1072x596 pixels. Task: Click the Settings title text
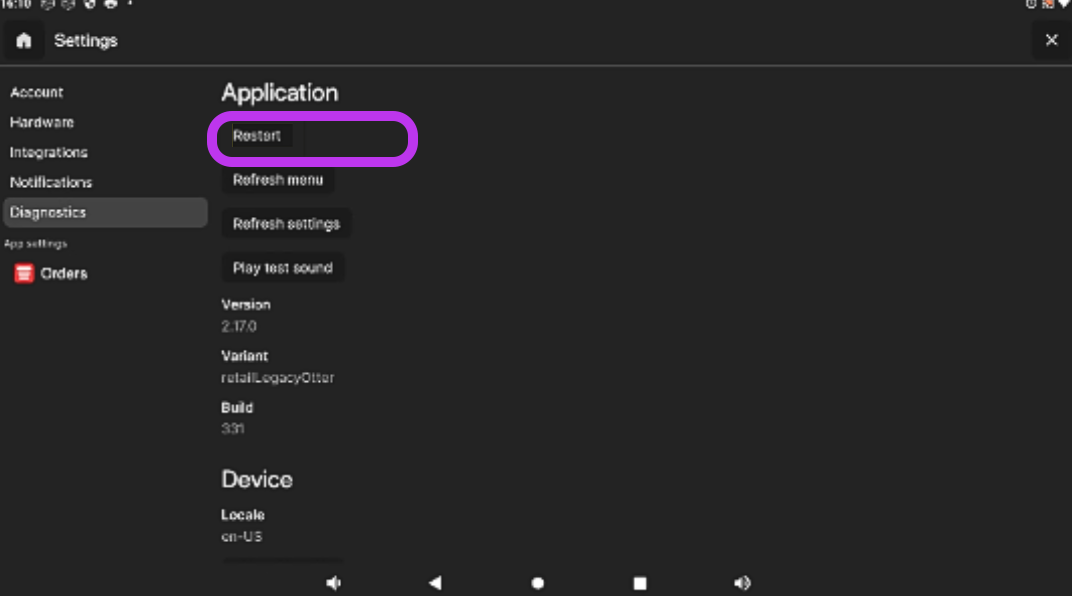(x=86, y=41)
